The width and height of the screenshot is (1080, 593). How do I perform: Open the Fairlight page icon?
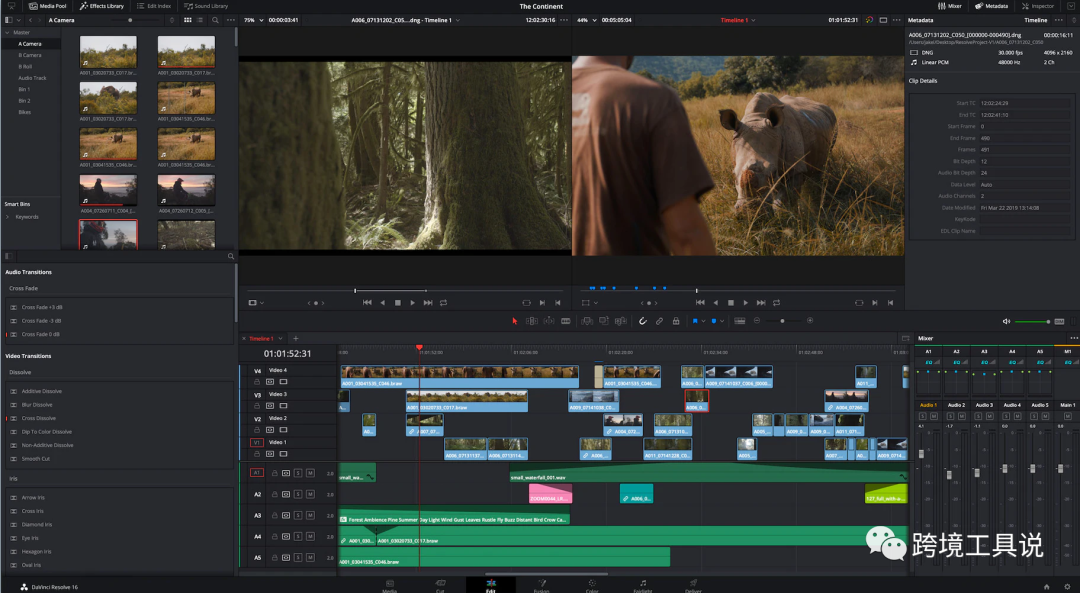click(642, 583)
